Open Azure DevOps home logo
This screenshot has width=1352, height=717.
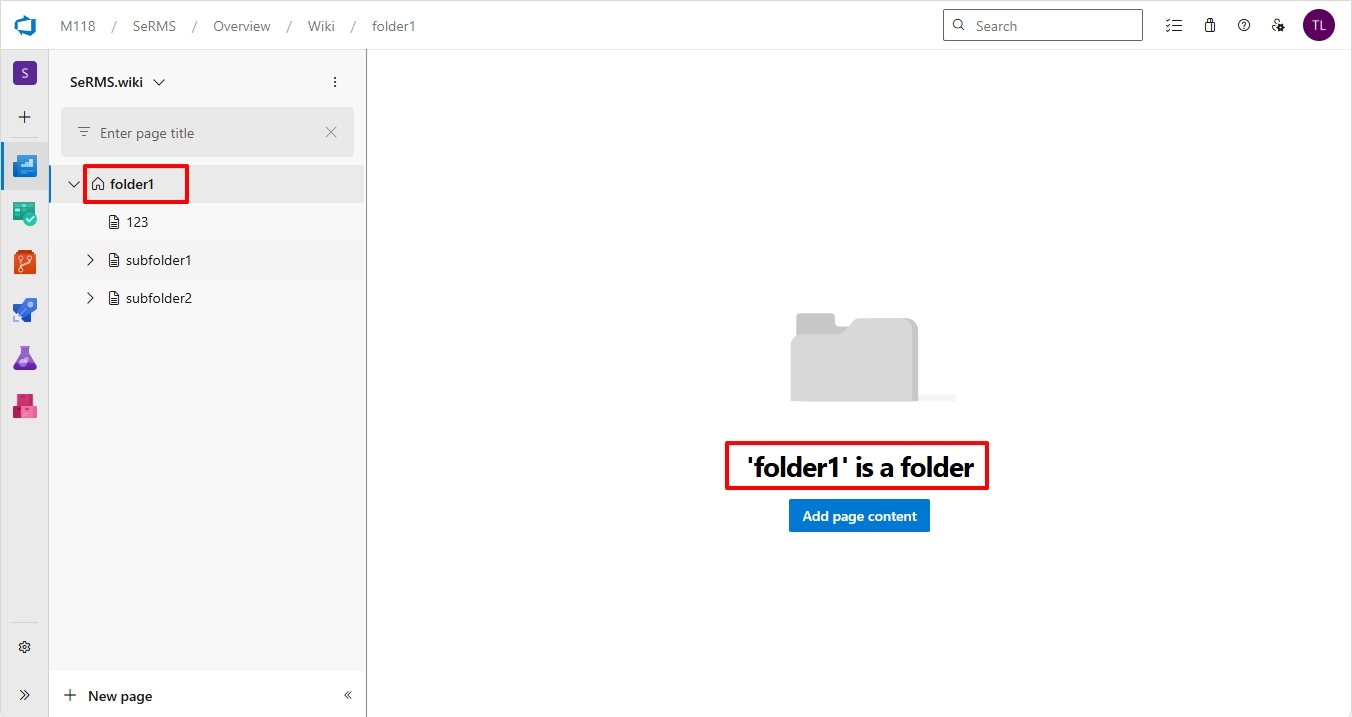coord(25,26)
